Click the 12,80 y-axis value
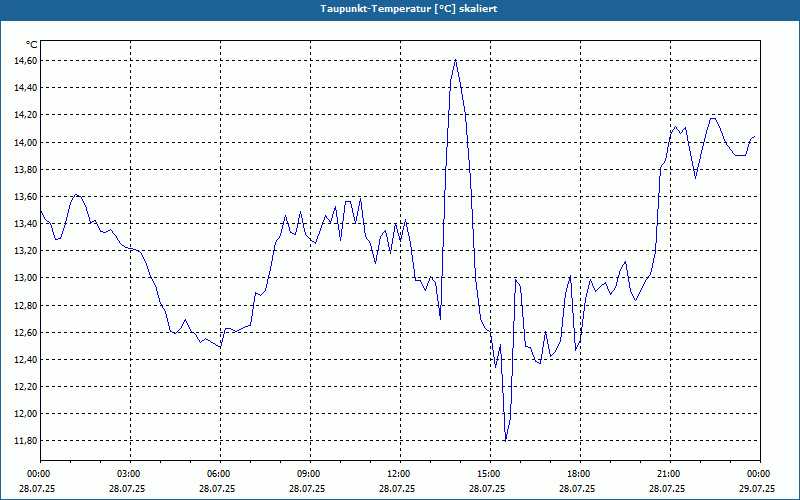The width and height of the screenshot is (800, 500). coord(27,305)
